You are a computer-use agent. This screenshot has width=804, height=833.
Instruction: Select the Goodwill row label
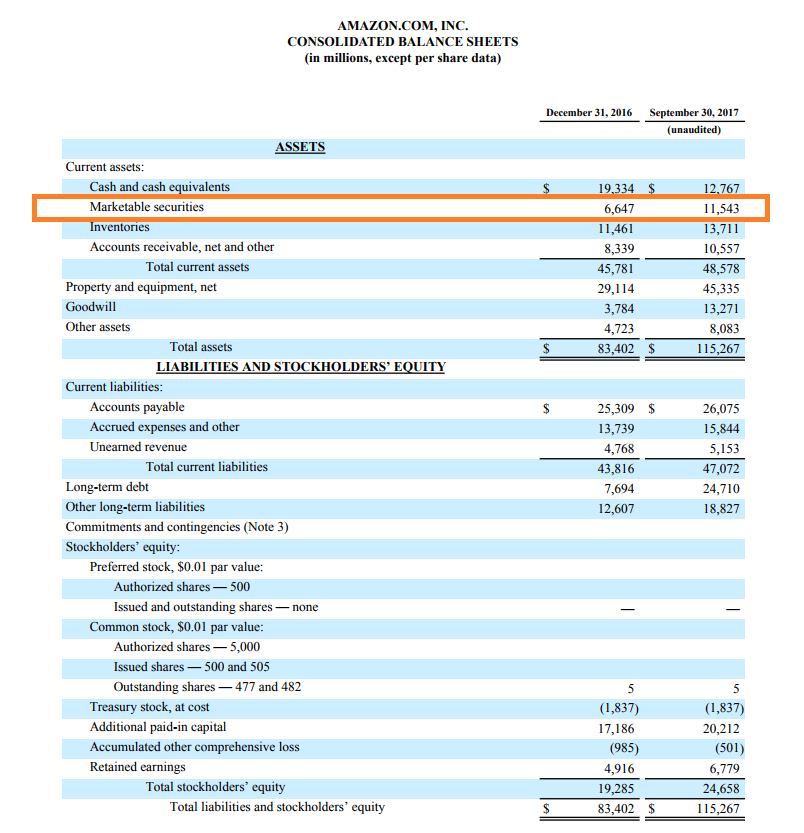[x=90, y=307]
